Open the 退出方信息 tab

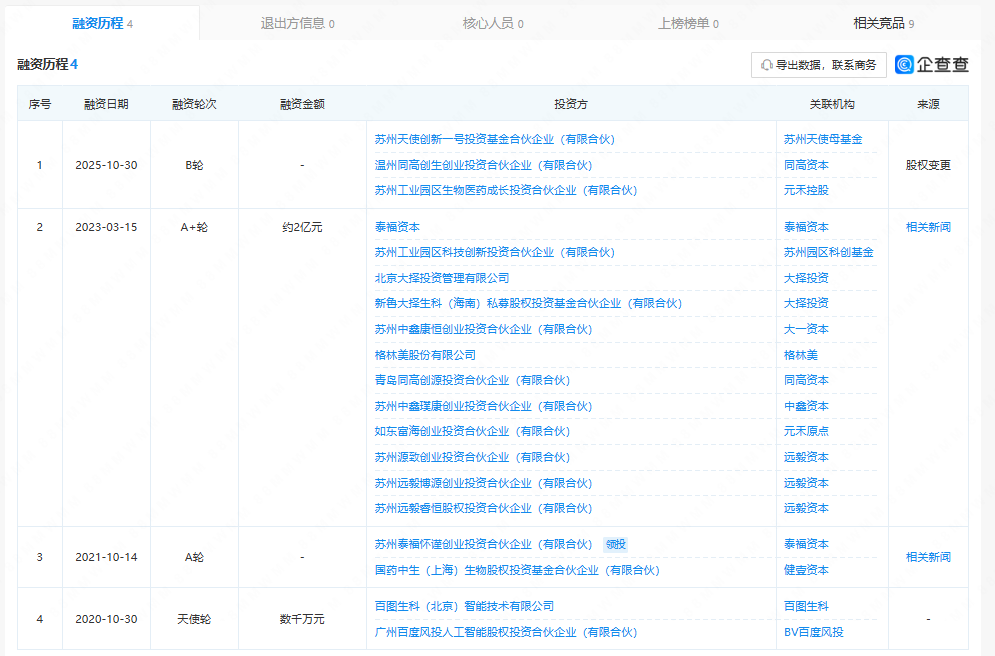(x=297, y=23)
